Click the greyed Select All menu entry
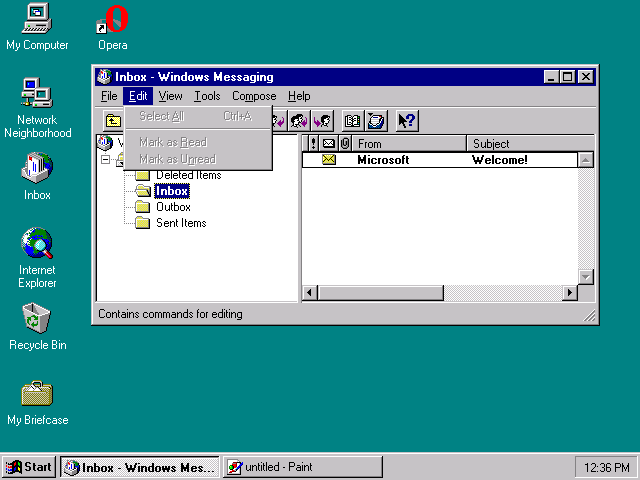Screen dimensions: 640x480 point(198,116)
